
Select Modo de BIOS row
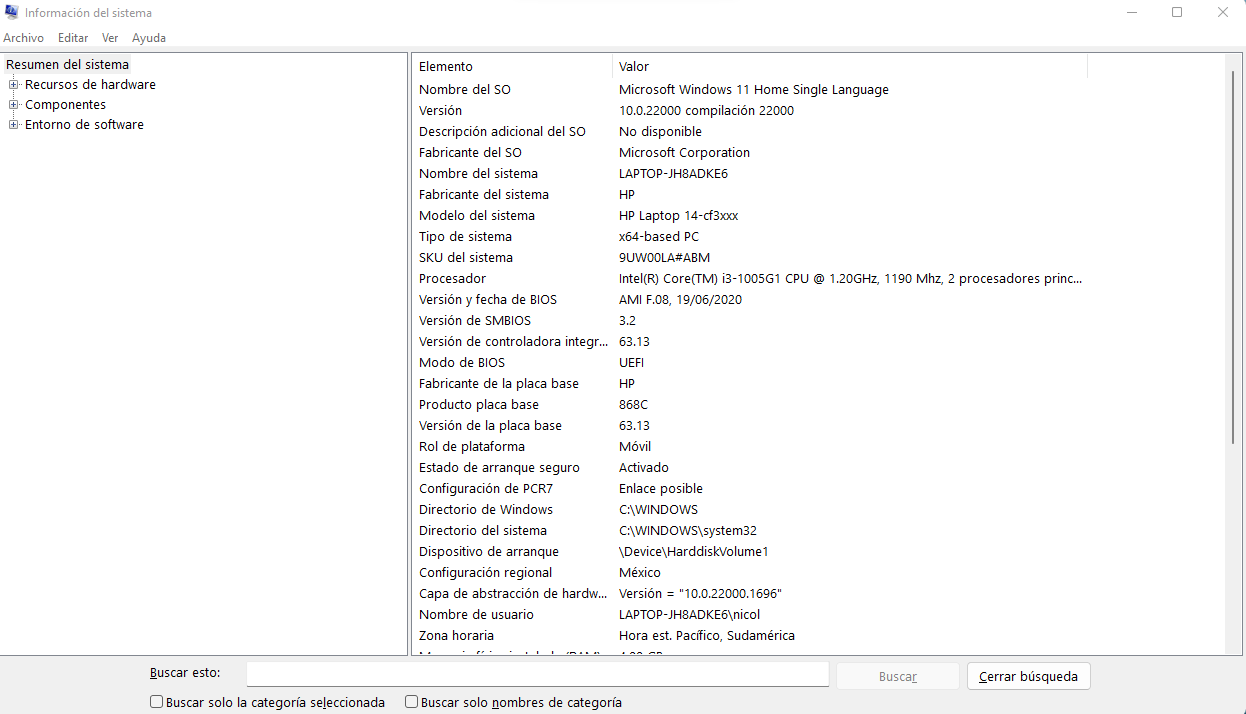point(750,363)
